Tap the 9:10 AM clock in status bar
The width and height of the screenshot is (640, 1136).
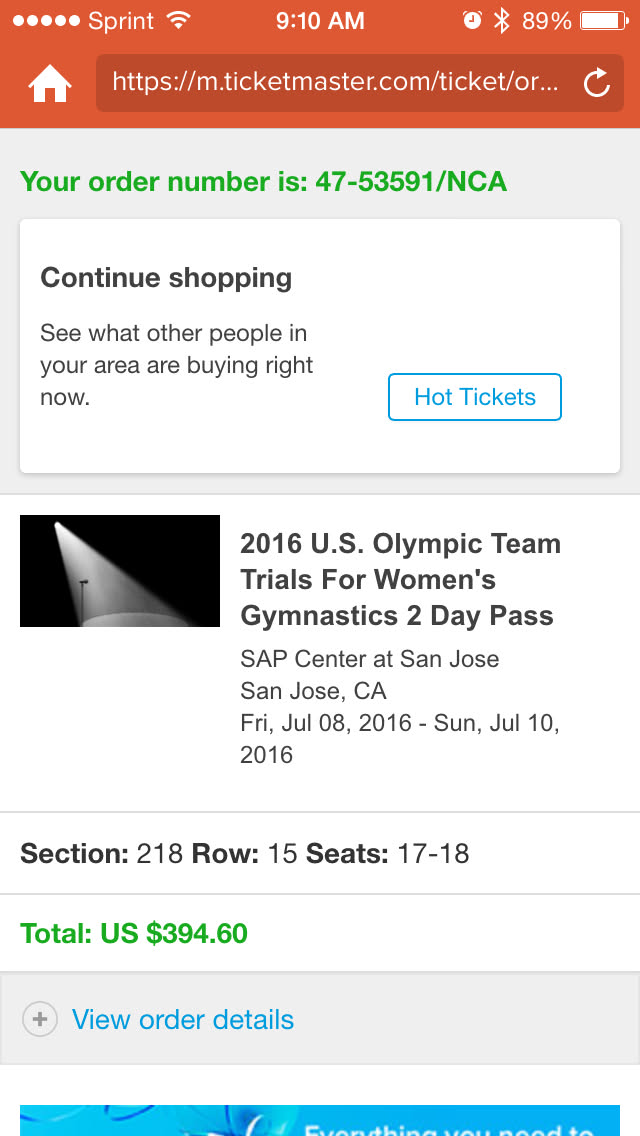click(320, 21)
